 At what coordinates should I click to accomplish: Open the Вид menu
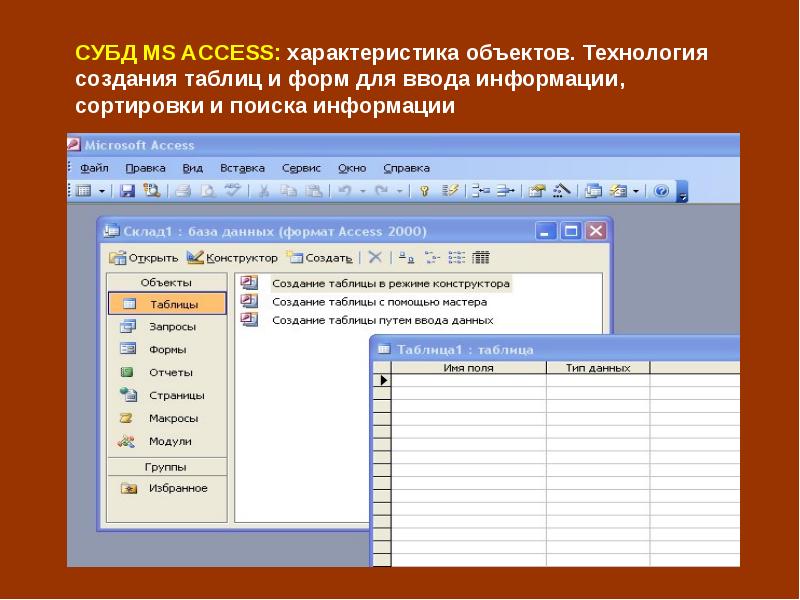(x=192, y=168)
